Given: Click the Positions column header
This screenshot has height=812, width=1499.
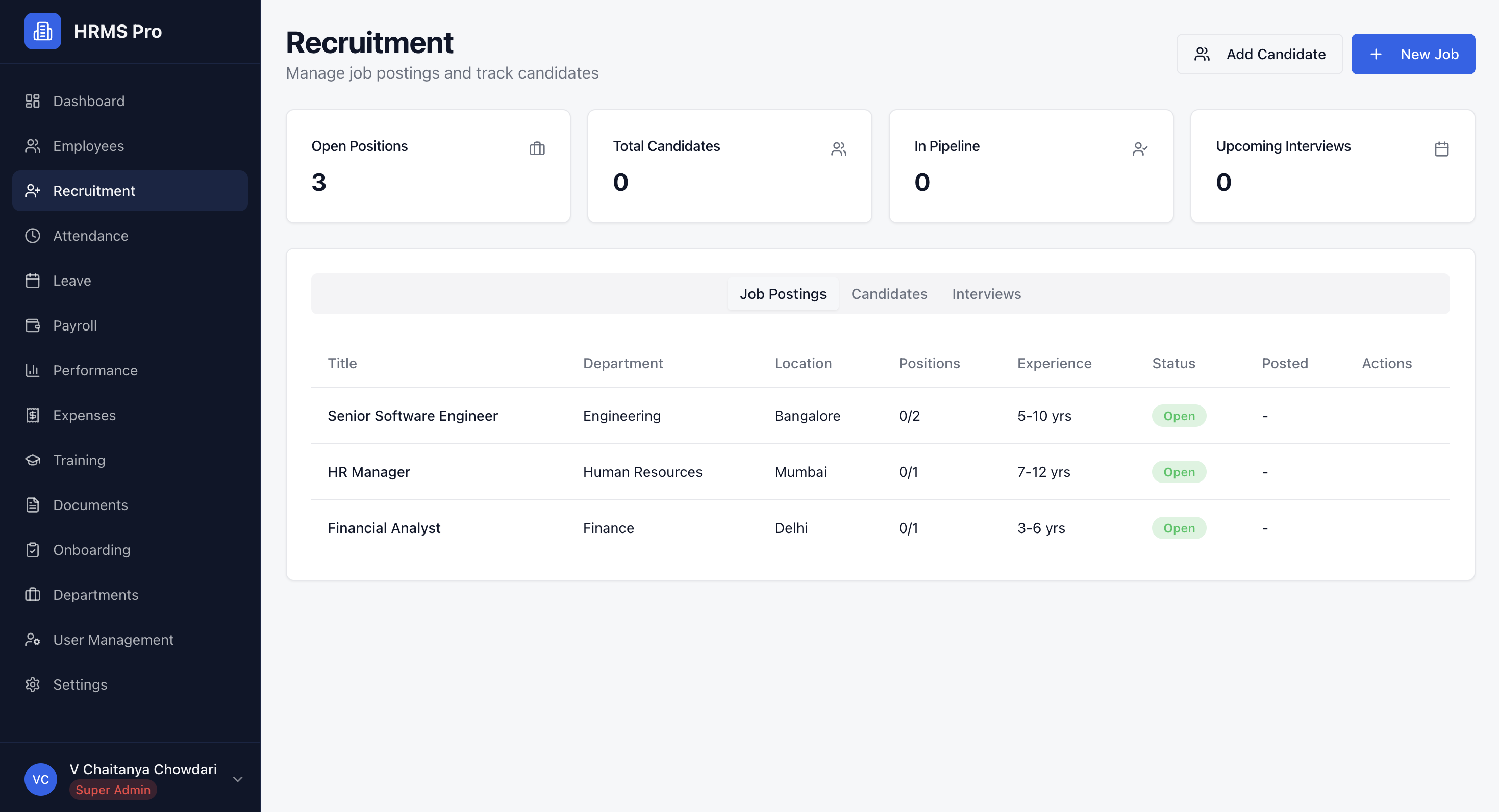Looking at the screenshot, I should click(929, 363).
